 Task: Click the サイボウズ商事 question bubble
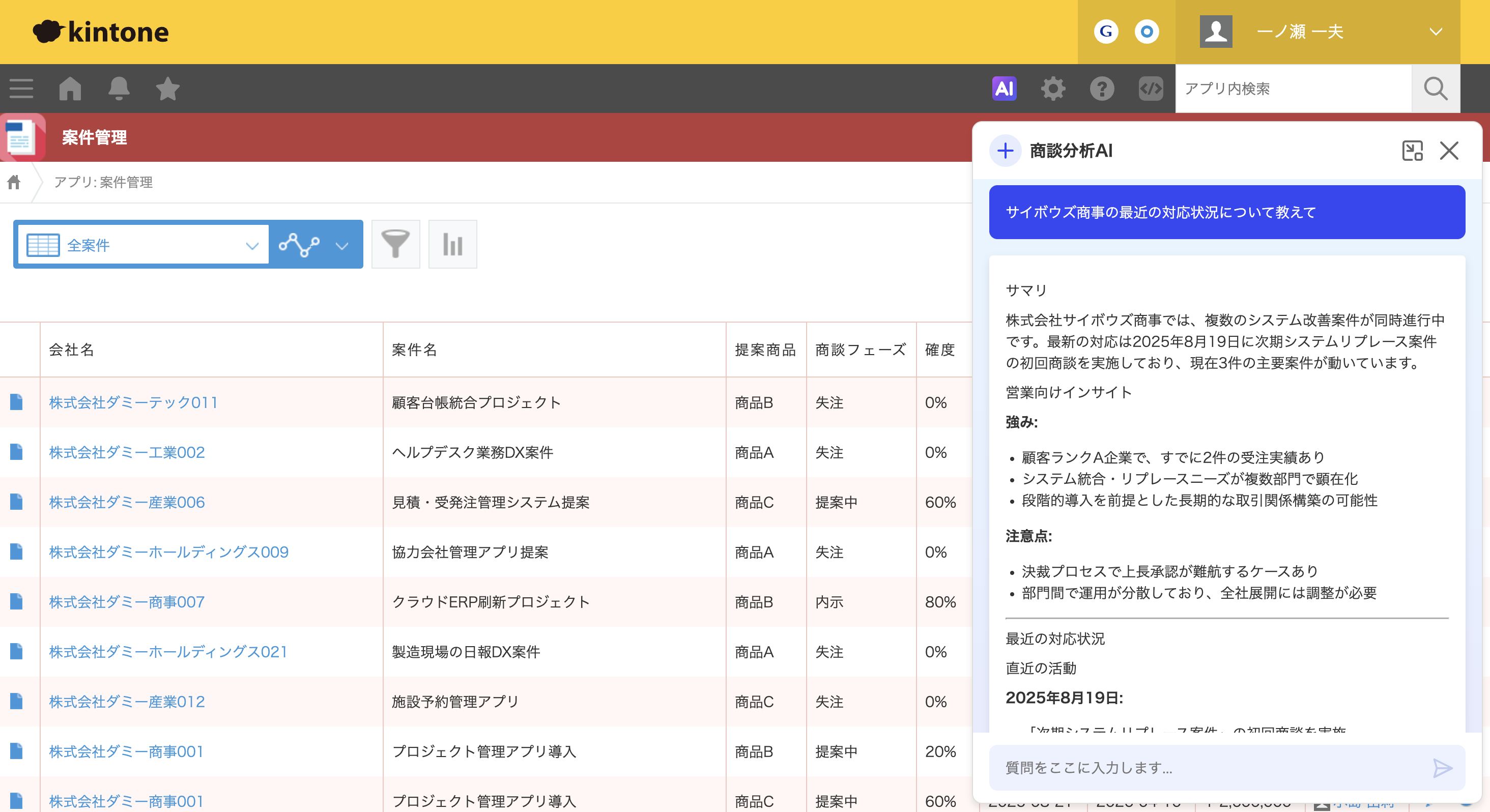tap(1226, 212)
